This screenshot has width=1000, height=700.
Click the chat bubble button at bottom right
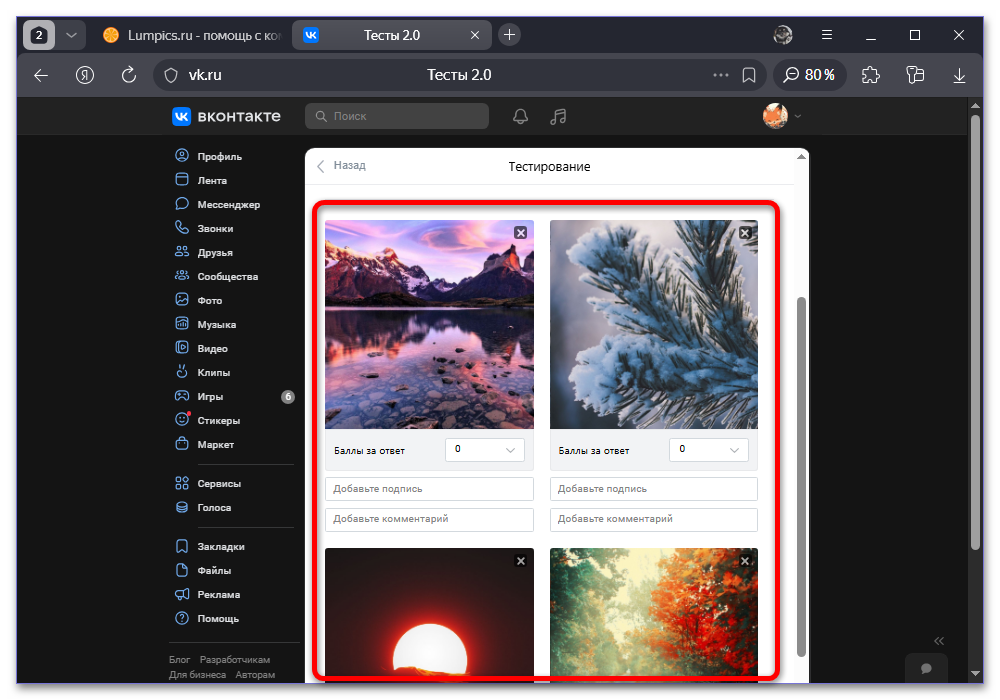click(926, 668)
